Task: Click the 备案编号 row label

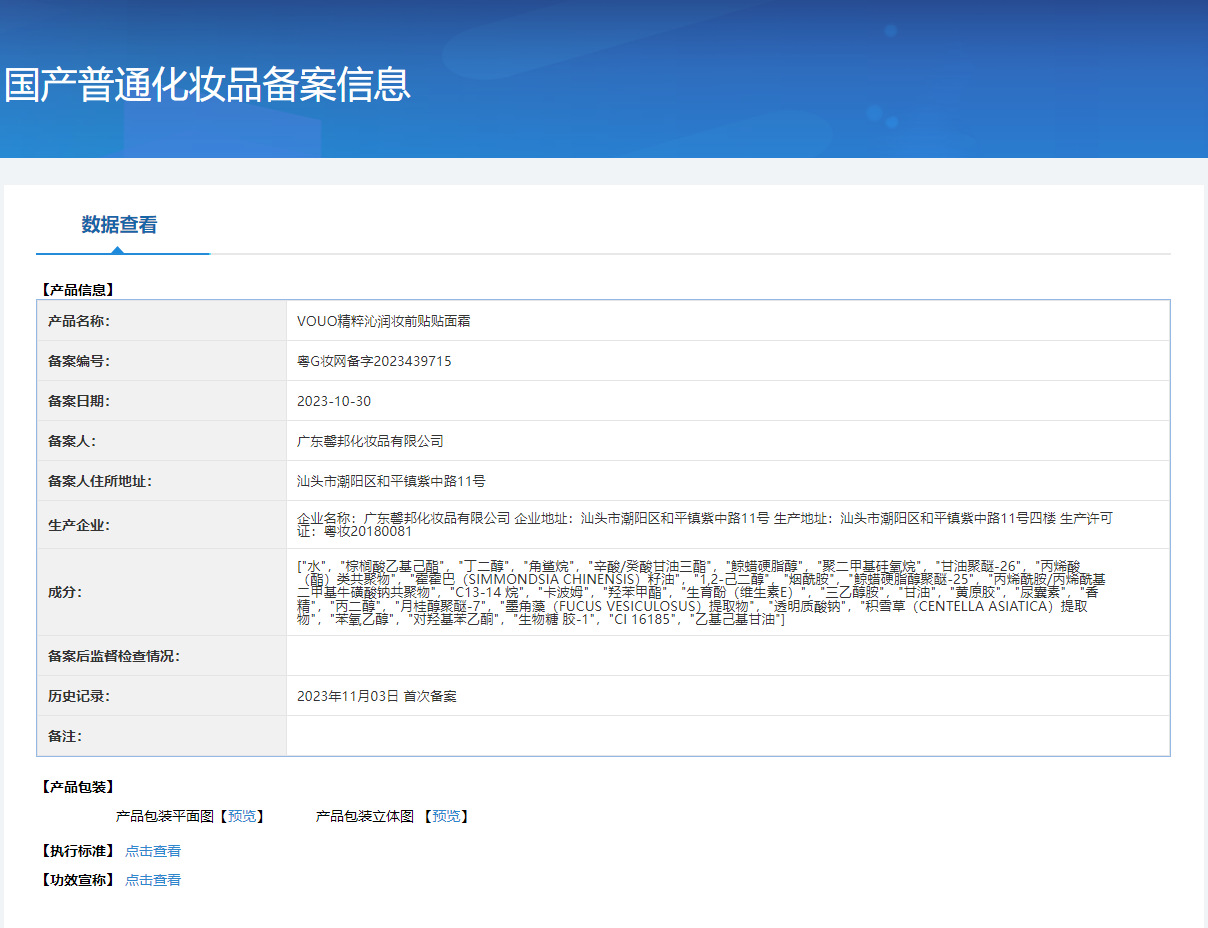Action: point(79,361)
